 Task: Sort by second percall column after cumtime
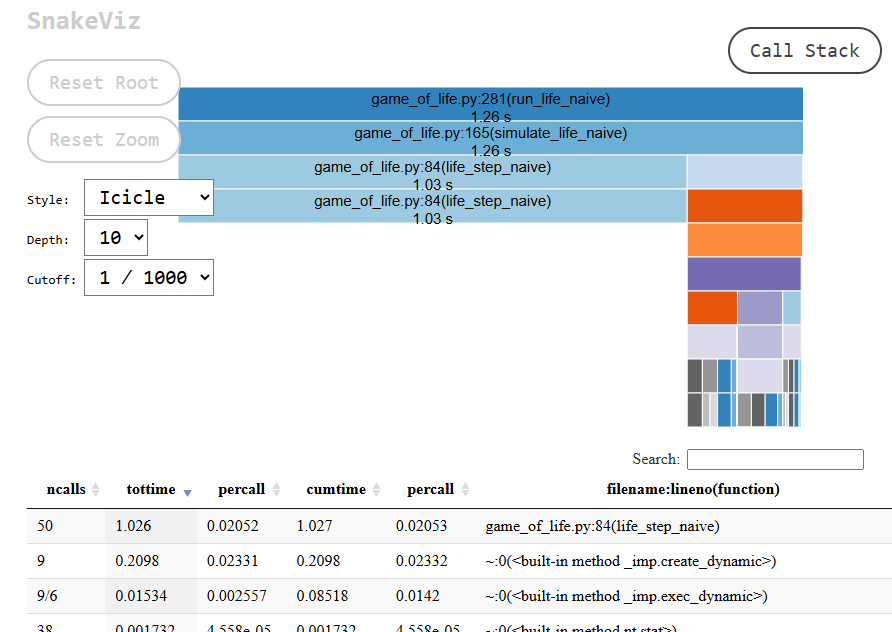click(437, 489)
